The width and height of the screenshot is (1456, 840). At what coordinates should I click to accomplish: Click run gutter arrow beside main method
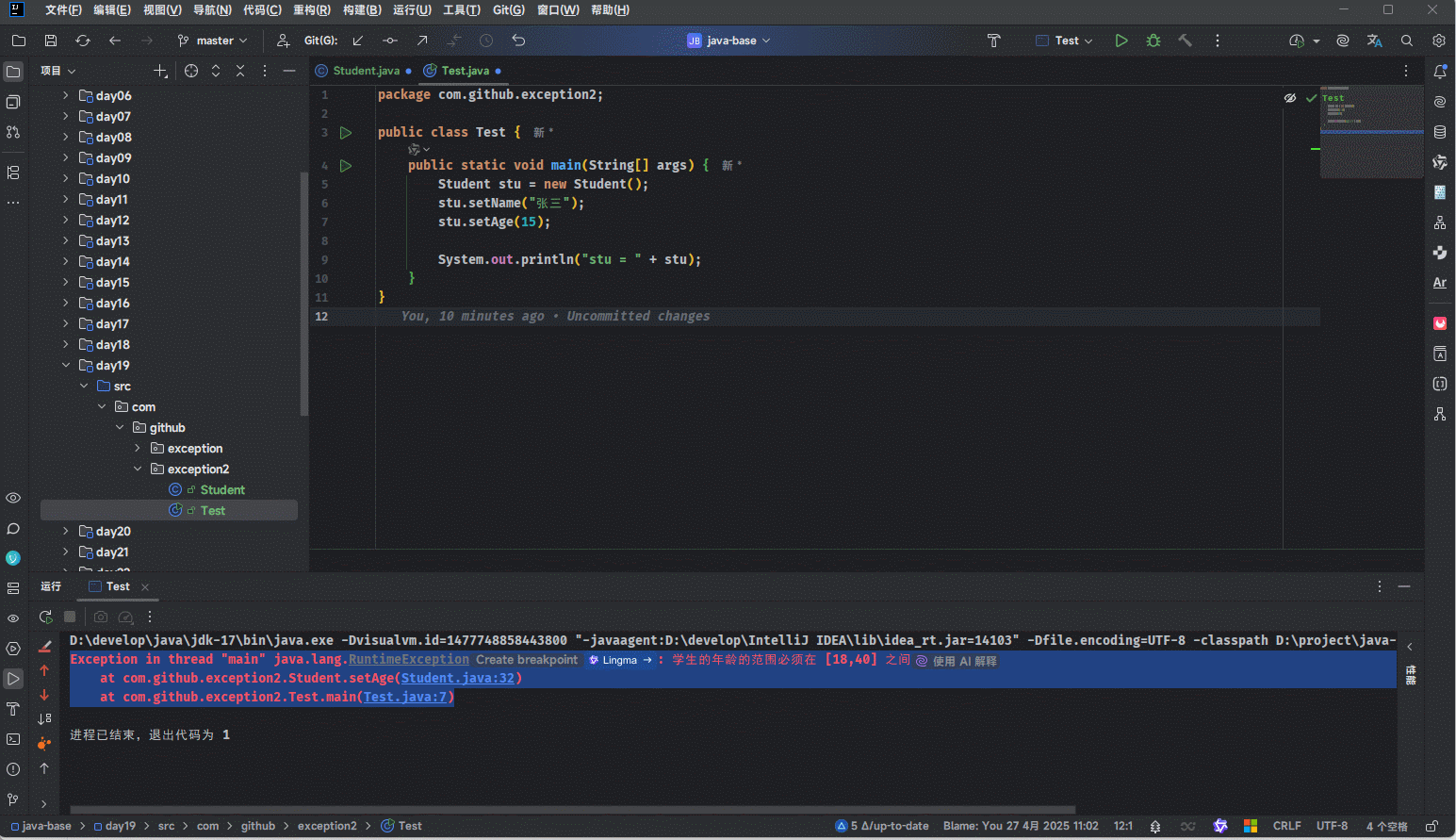pyautogui.click(x=346, y=166)
